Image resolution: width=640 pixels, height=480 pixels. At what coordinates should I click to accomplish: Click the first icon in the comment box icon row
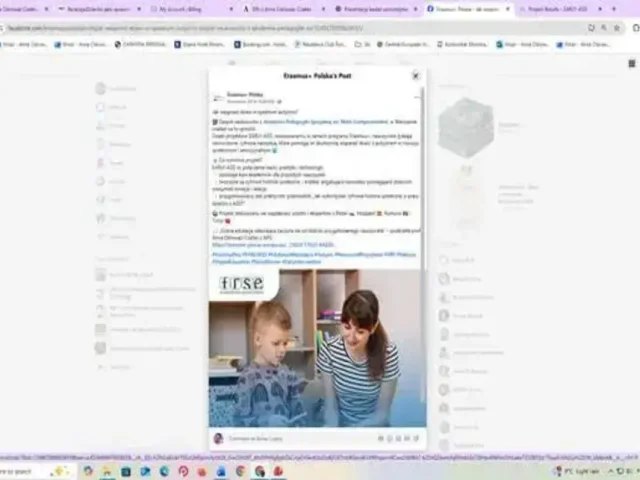coord(381,438)
